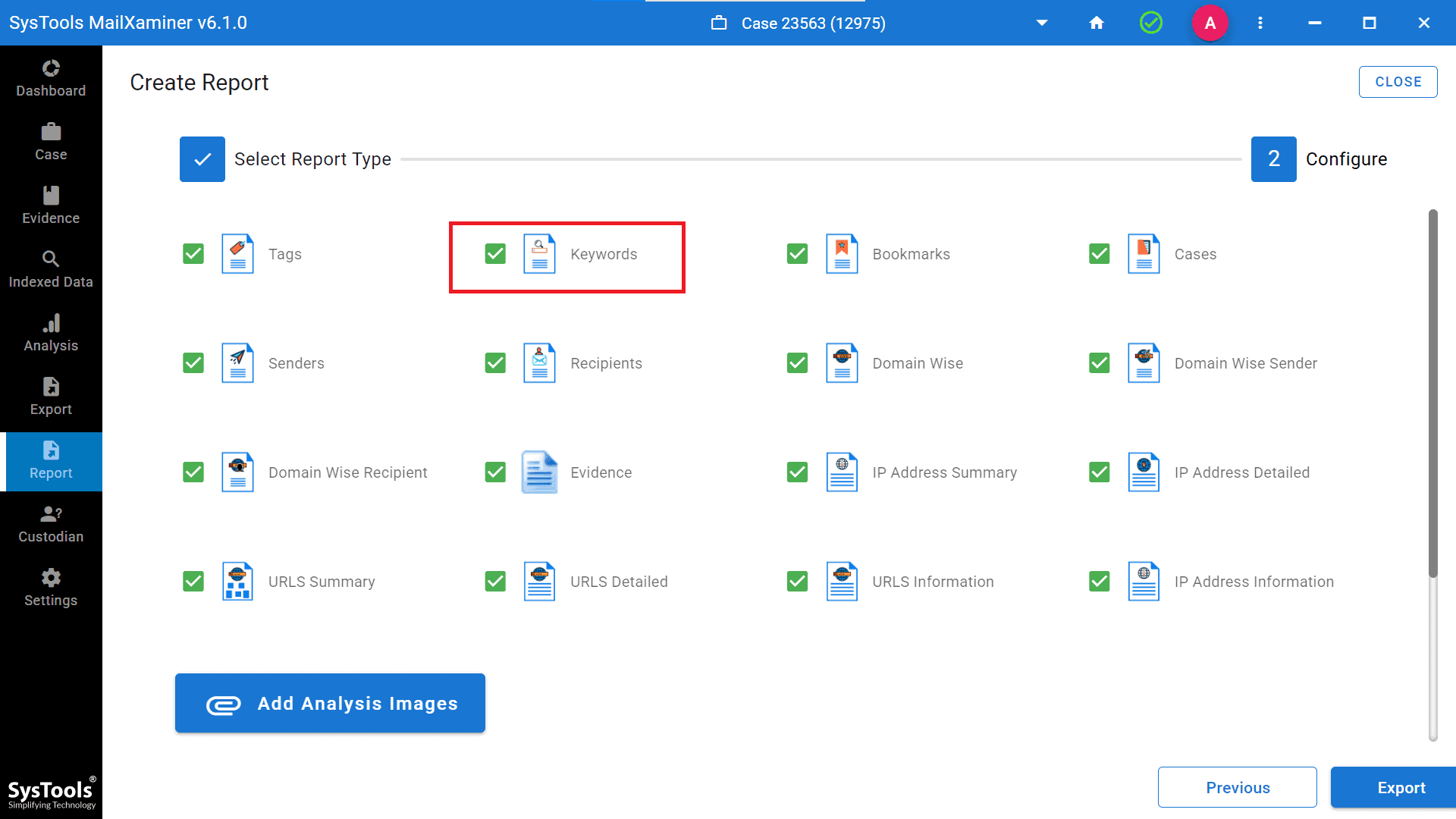The width and height of the screenshot is (1456, 819).
Task: Click the case briefcase icon in title bar
Action: (719, 23)
